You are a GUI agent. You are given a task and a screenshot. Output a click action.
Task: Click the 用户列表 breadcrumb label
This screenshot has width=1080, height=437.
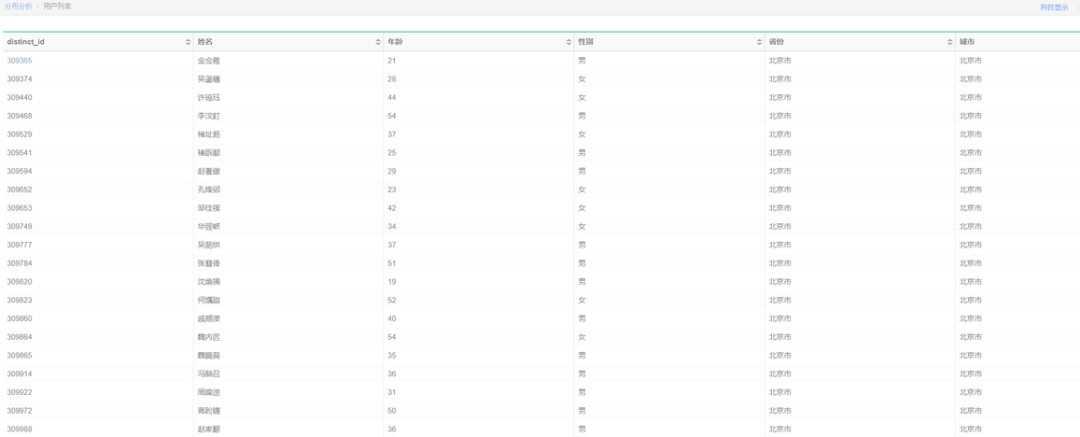coord(57,6)
